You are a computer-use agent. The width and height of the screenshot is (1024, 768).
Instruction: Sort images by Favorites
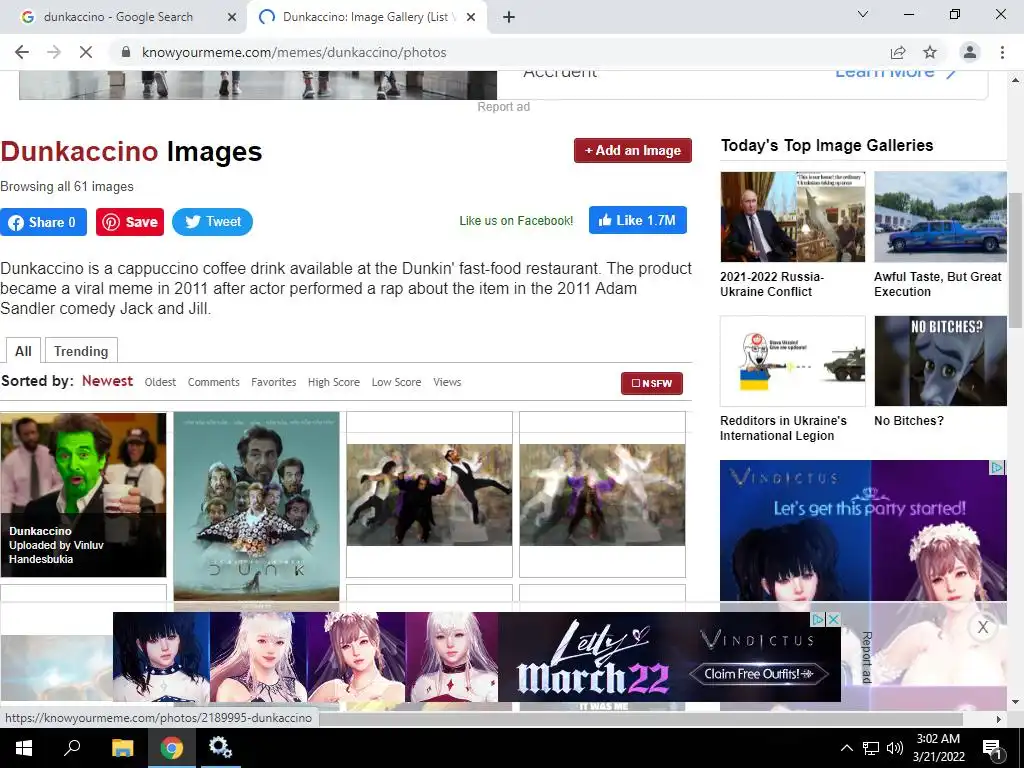274,382
